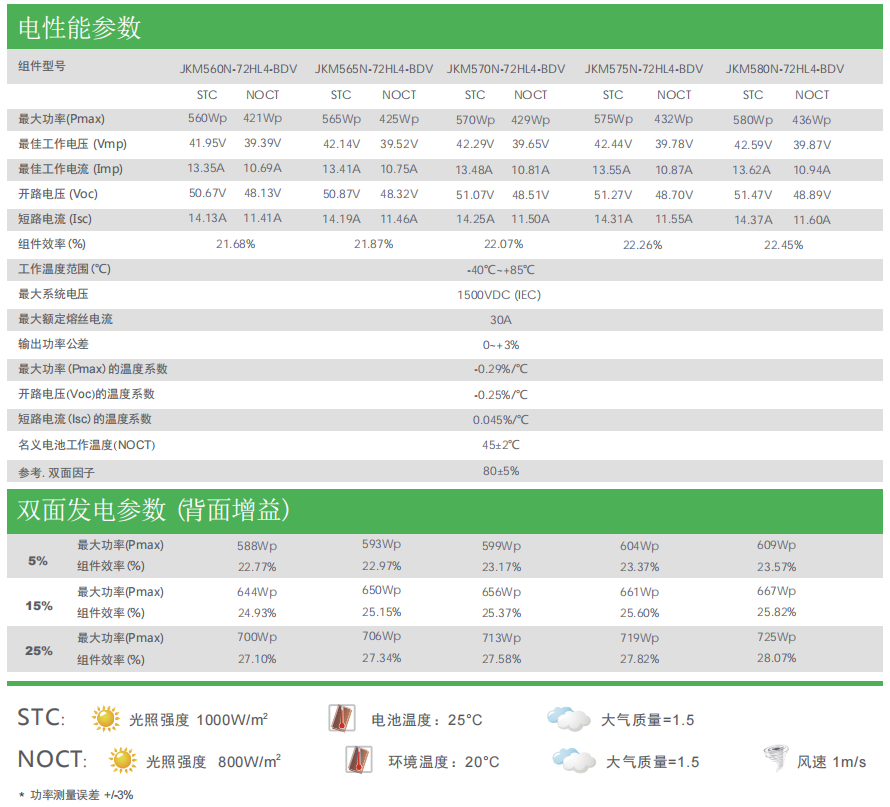Click the 光照强度 800W/m² text

click(213, 762)
